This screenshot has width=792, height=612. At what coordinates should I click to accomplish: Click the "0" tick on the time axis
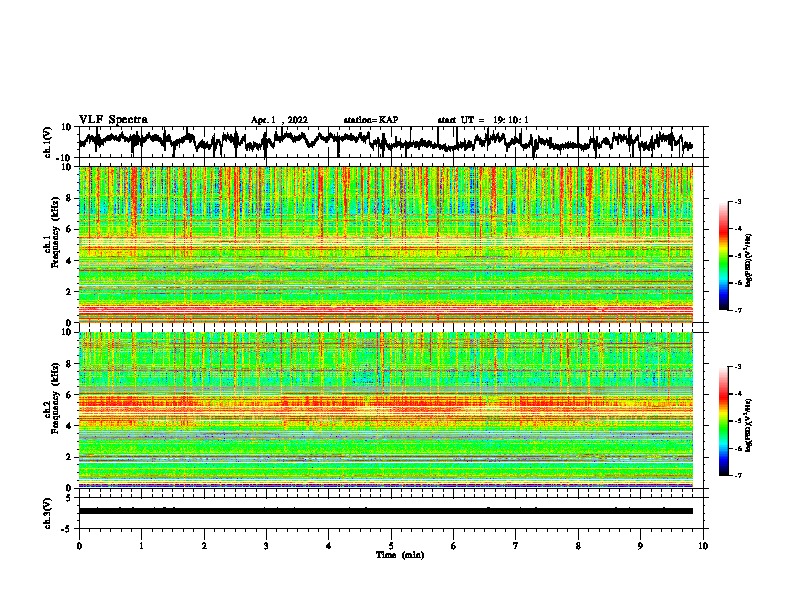pyautogui.click(x=79, y=546)
